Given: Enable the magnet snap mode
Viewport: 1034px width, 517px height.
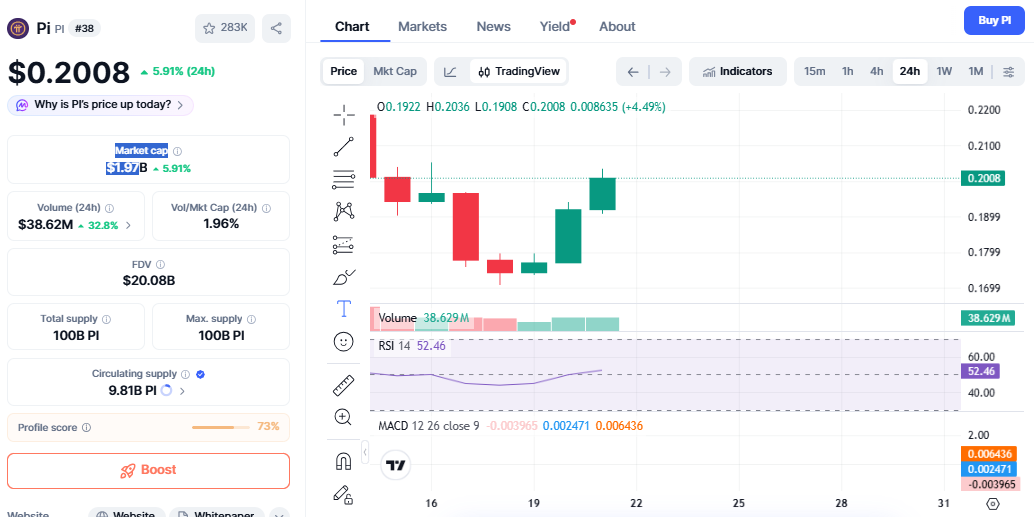Looking at the screenshot, I should (344, 461).
